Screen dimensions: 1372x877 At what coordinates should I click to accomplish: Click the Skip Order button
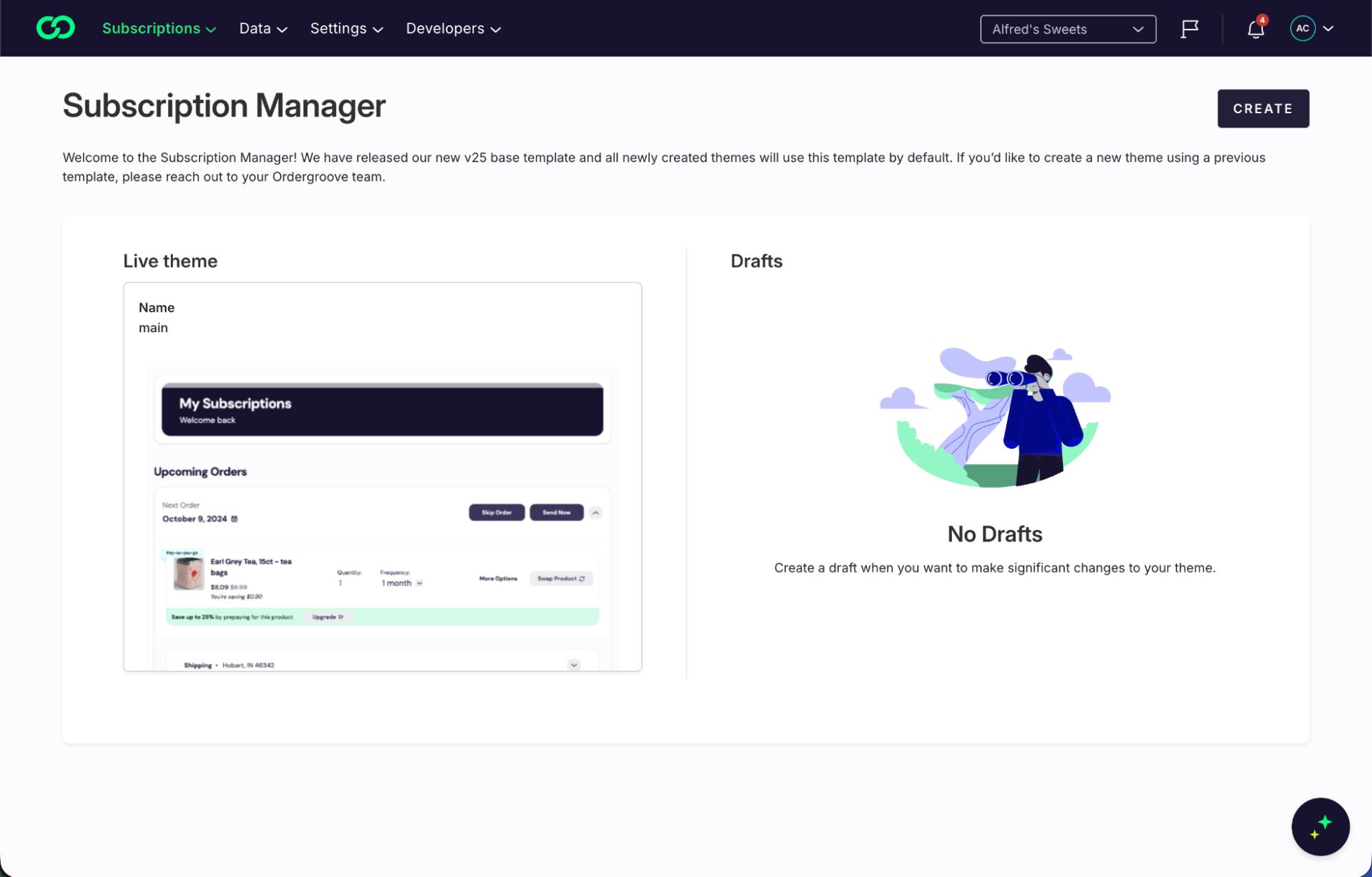pyautogui.click(x=496, y=512)
